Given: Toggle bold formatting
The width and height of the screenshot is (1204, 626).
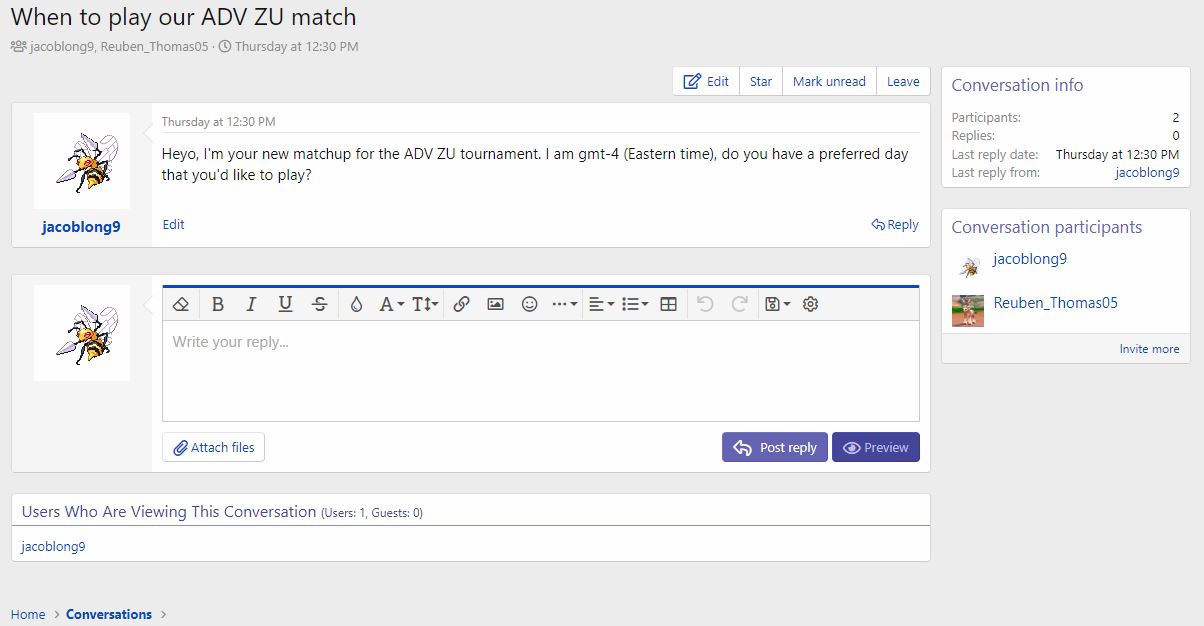Looking at the screenshot, I should 217,304.
